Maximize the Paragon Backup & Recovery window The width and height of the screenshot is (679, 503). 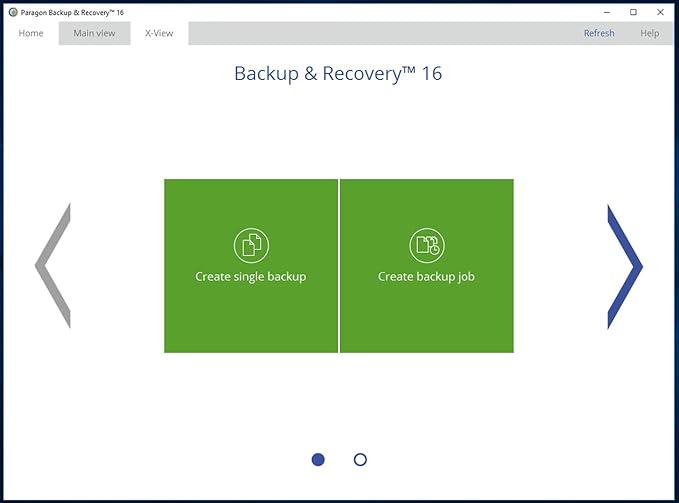click(x=634, y=12)
